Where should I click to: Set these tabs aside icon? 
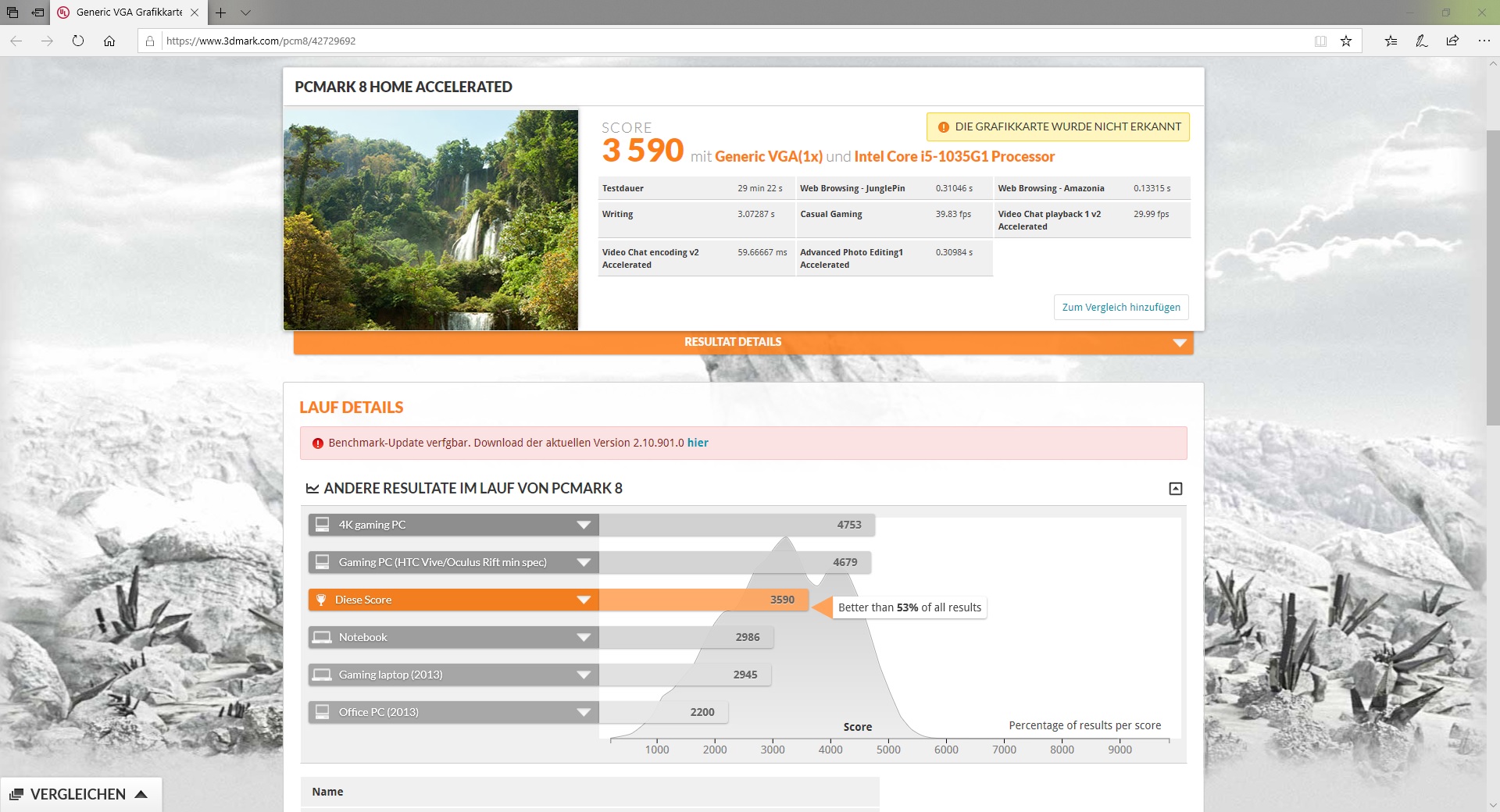(37, 12)
